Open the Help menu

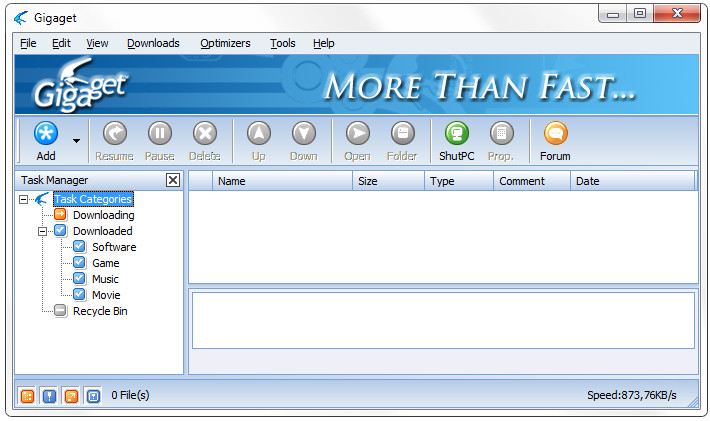tap(323, 43)
